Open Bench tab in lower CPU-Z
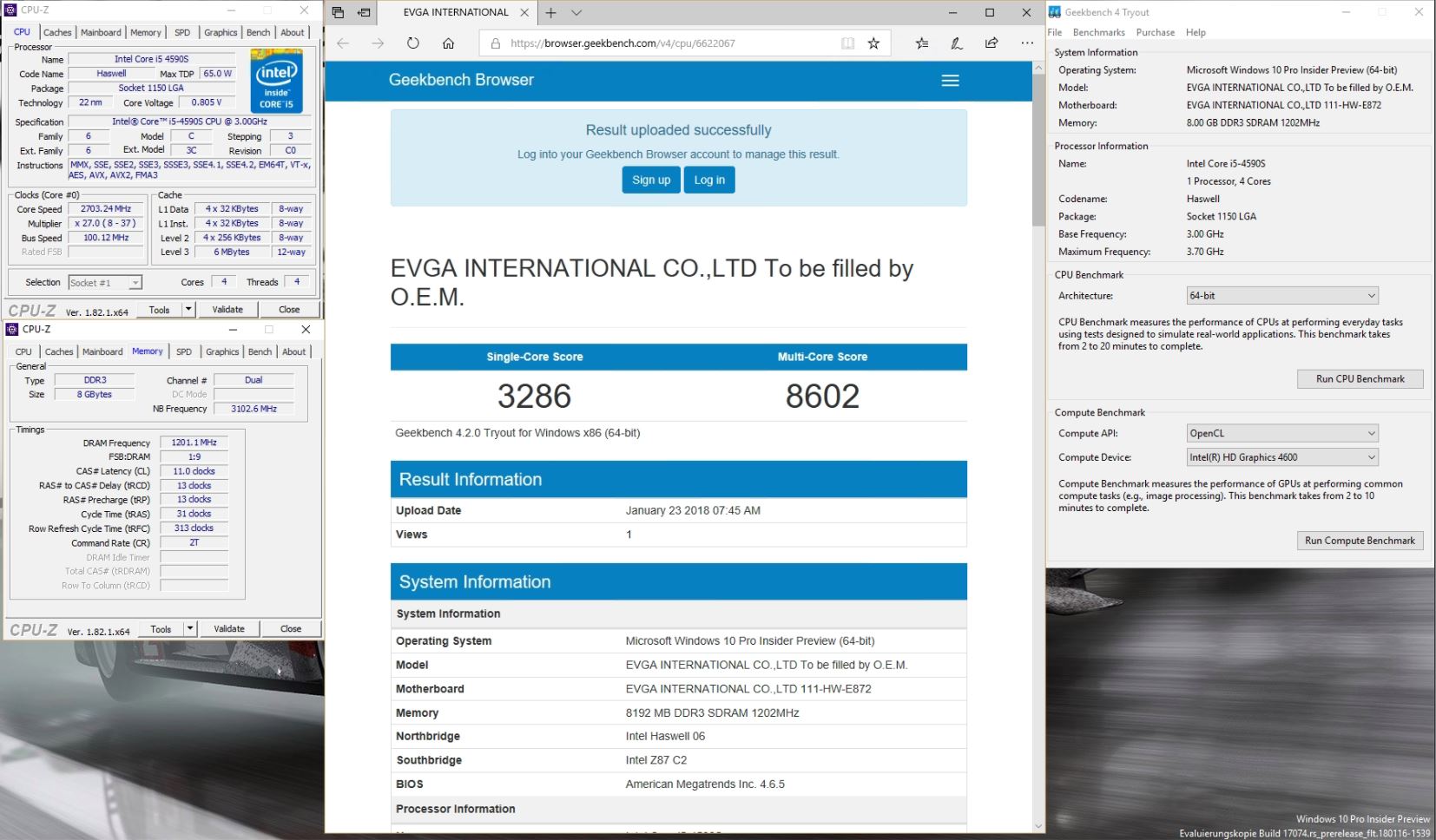This screenshot has height=840, width=1436. 260,351
